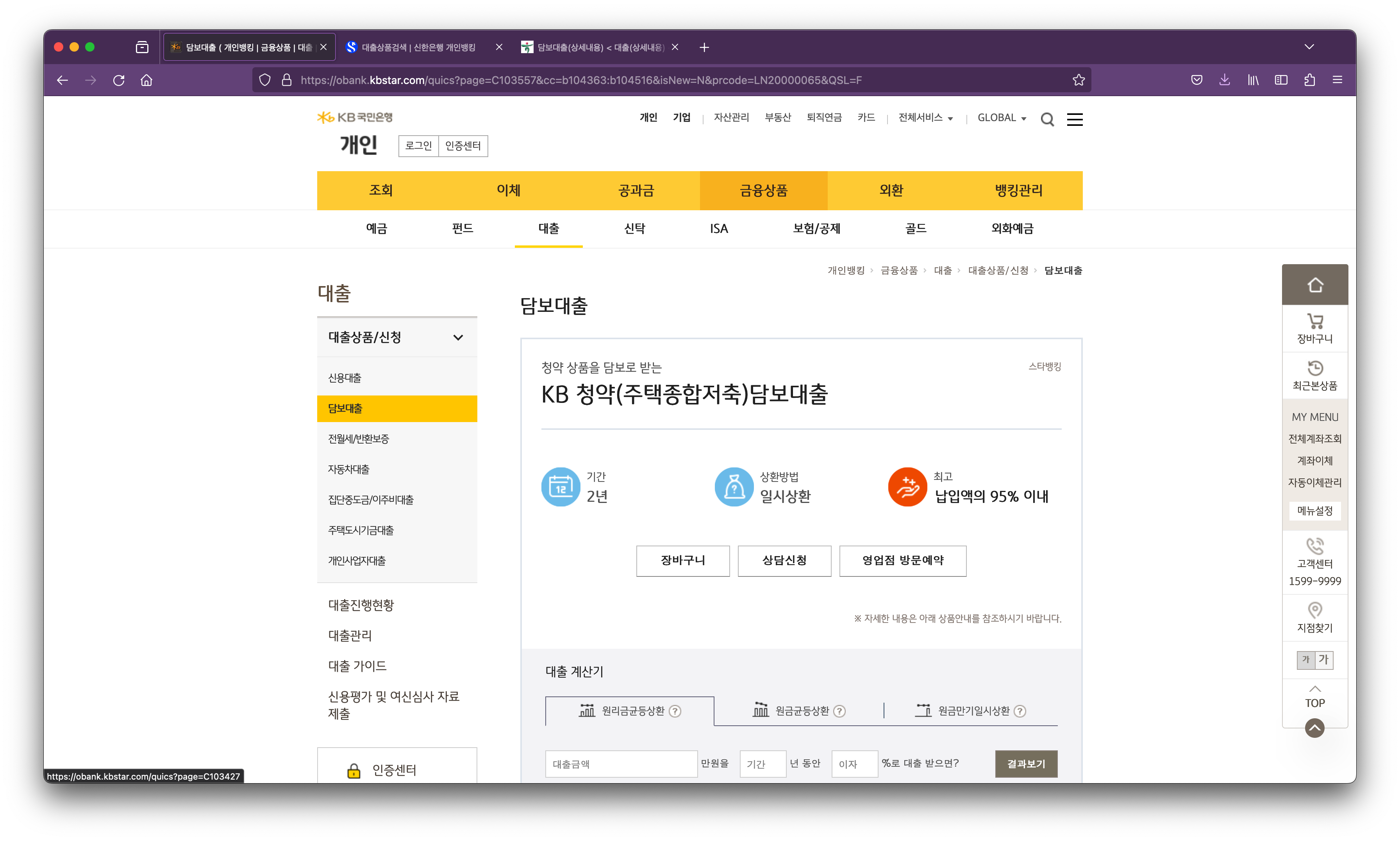Click the 고객센터 phone icon
The height and width of the screenshot is (841, 1400).
(x=1314, y=546)
